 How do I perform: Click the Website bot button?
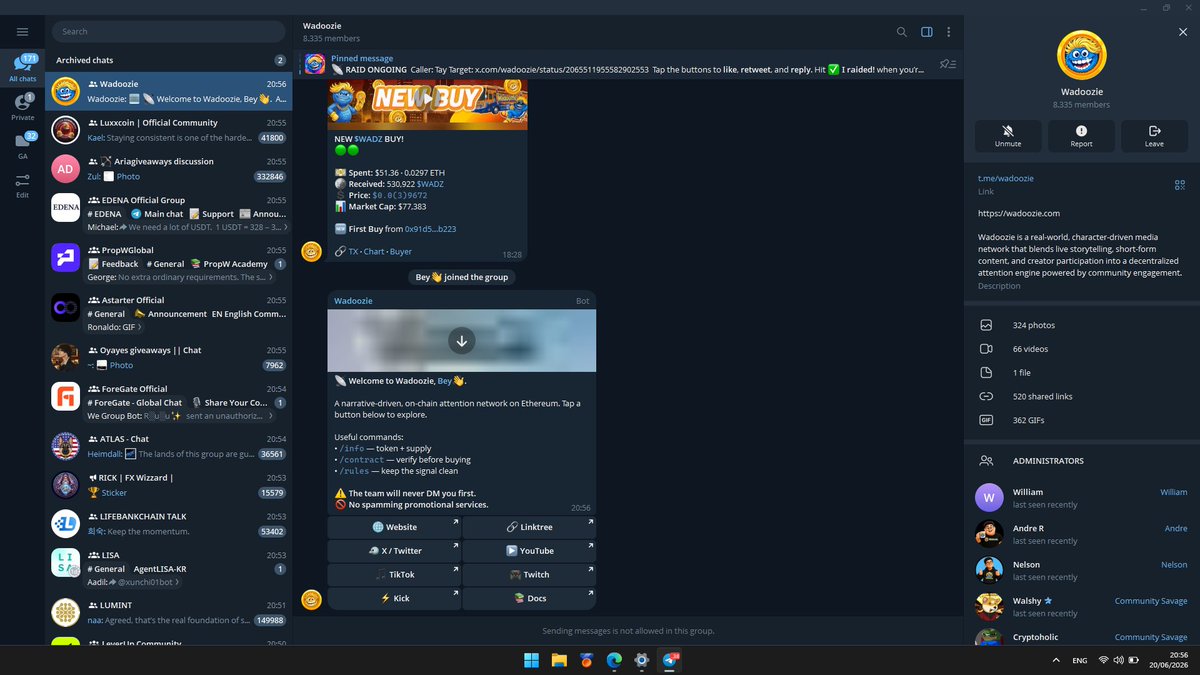tap(394, 527)
